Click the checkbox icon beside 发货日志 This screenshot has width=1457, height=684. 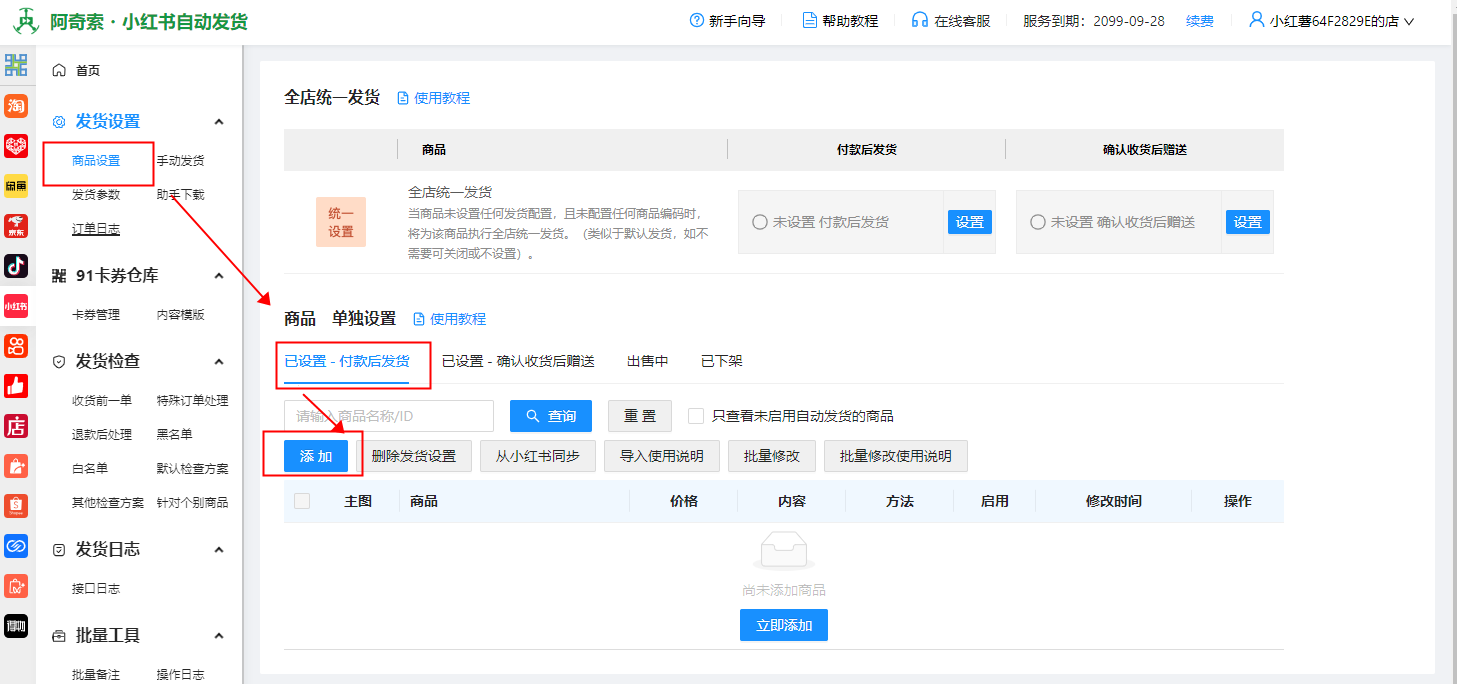click(x=59, y=550)
